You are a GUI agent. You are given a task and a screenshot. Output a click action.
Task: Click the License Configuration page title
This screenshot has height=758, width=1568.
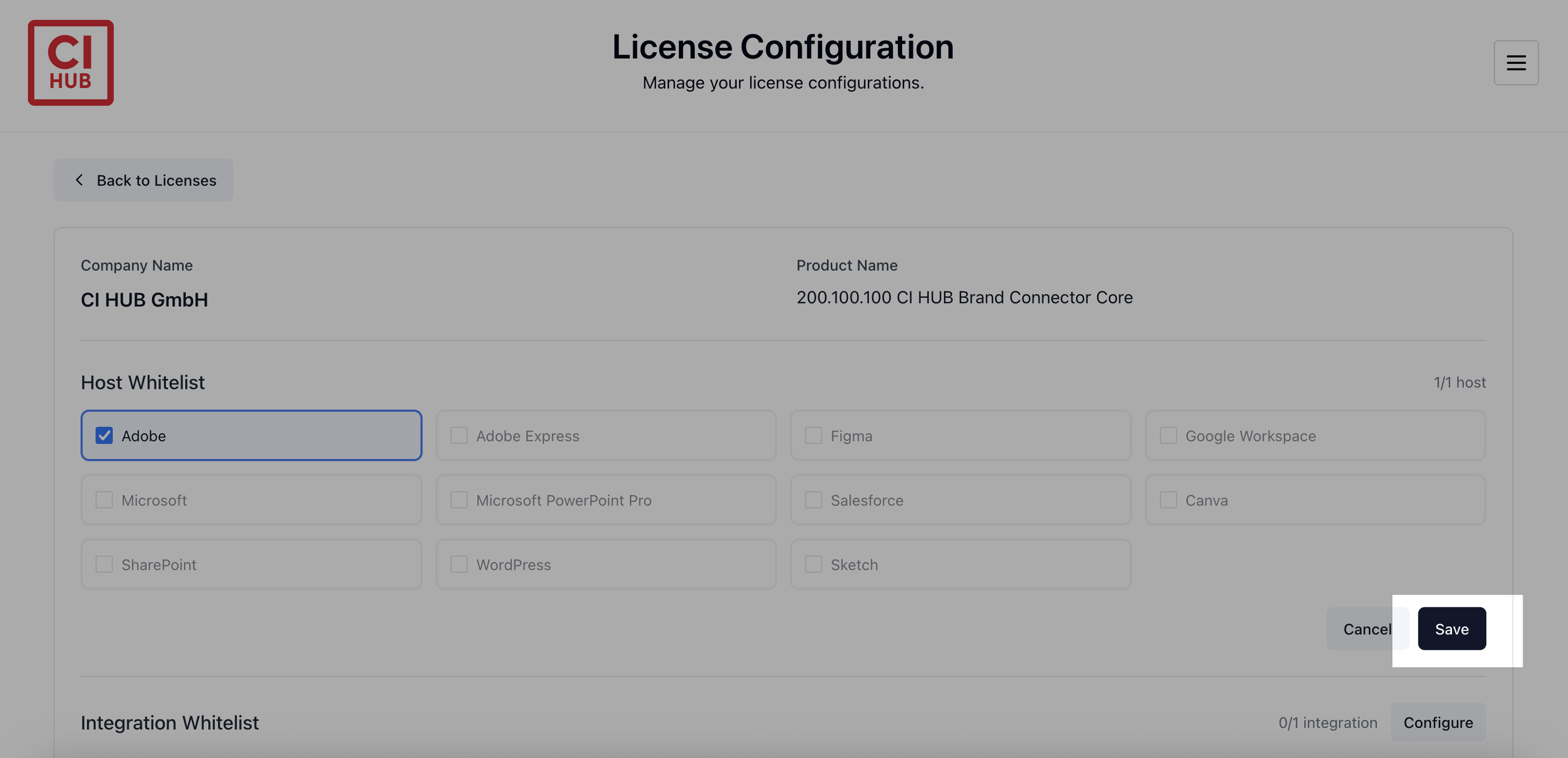[x=783, y=47]
